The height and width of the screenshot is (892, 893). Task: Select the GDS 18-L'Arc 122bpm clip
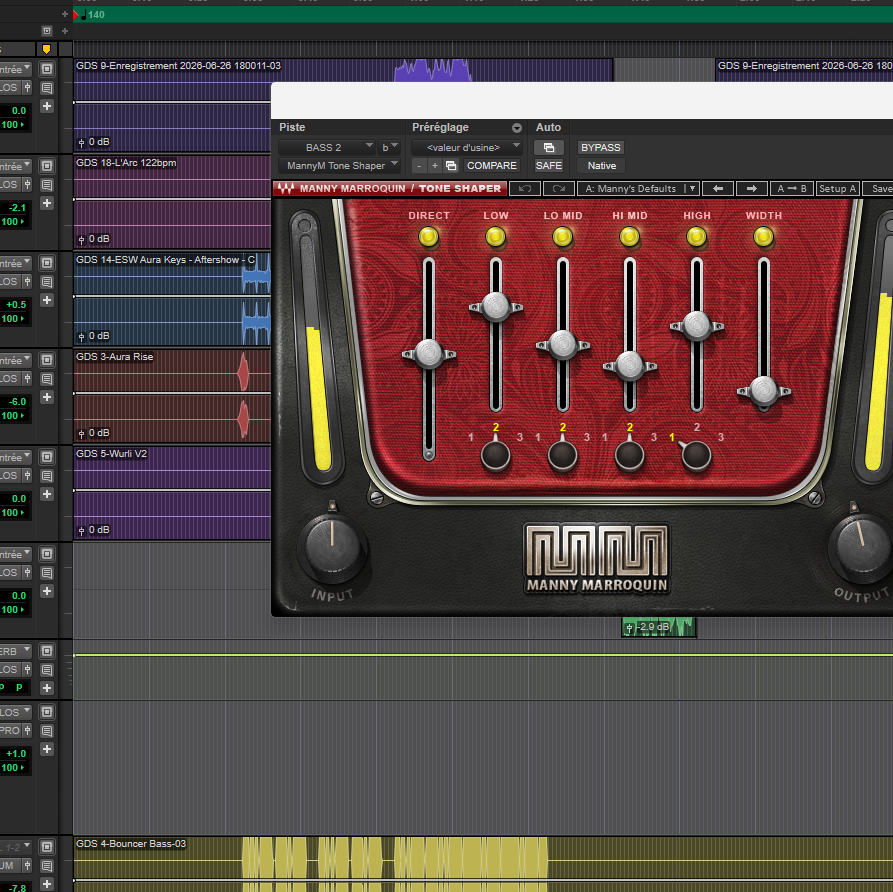[173, 201]
